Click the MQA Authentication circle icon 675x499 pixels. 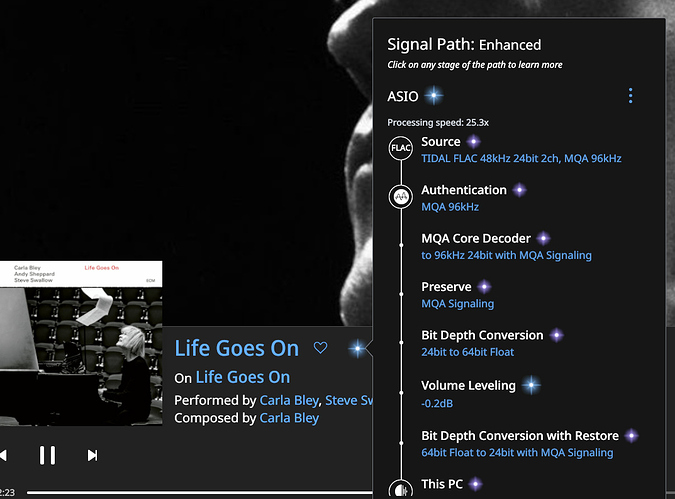point(401,197)
